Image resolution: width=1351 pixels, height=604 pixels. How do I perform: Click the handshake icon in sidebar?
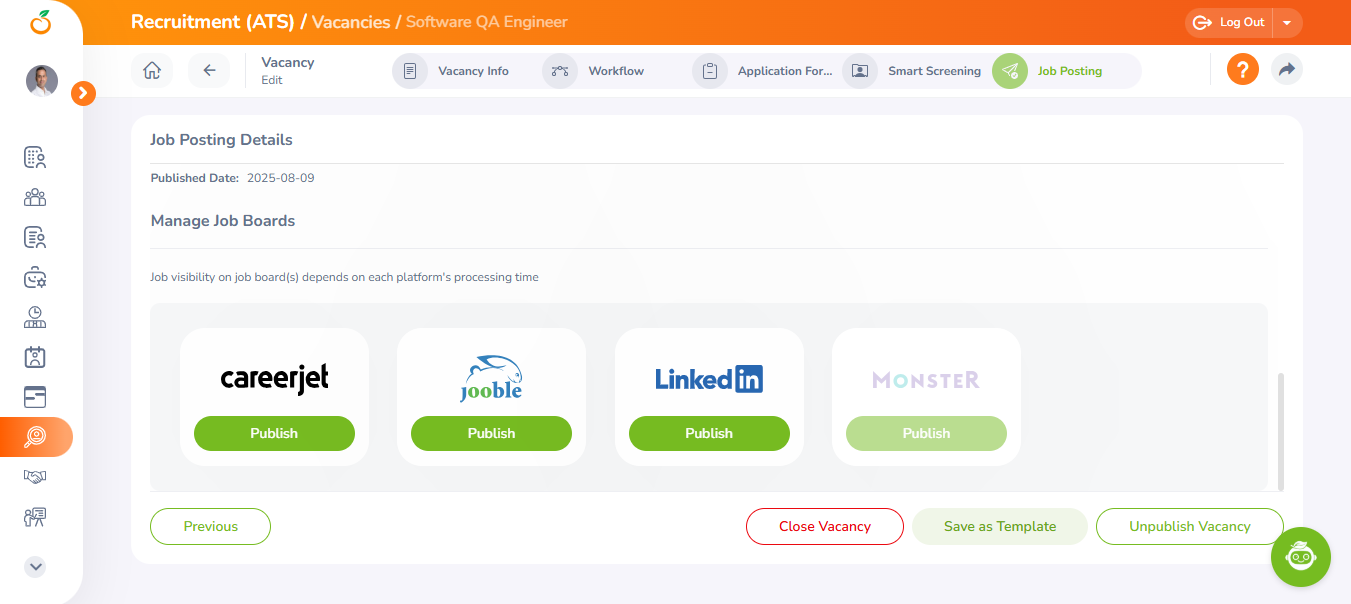click(x=35, y=477)
